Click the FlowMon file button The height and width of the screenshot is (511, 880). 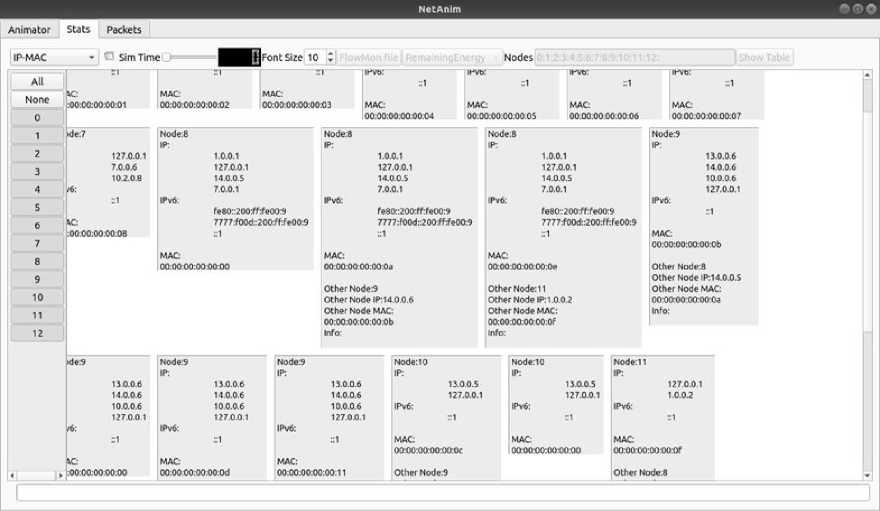pos(369,57)
